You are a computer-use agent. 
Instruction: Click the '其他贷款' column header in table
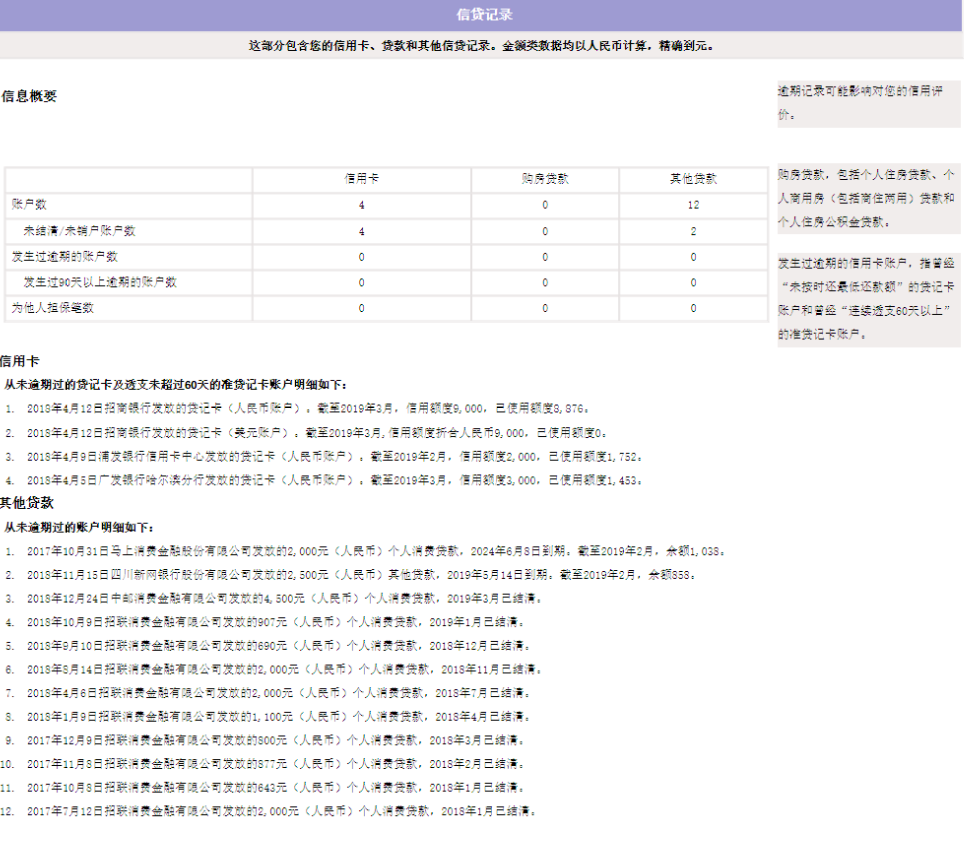click(693, 179)
